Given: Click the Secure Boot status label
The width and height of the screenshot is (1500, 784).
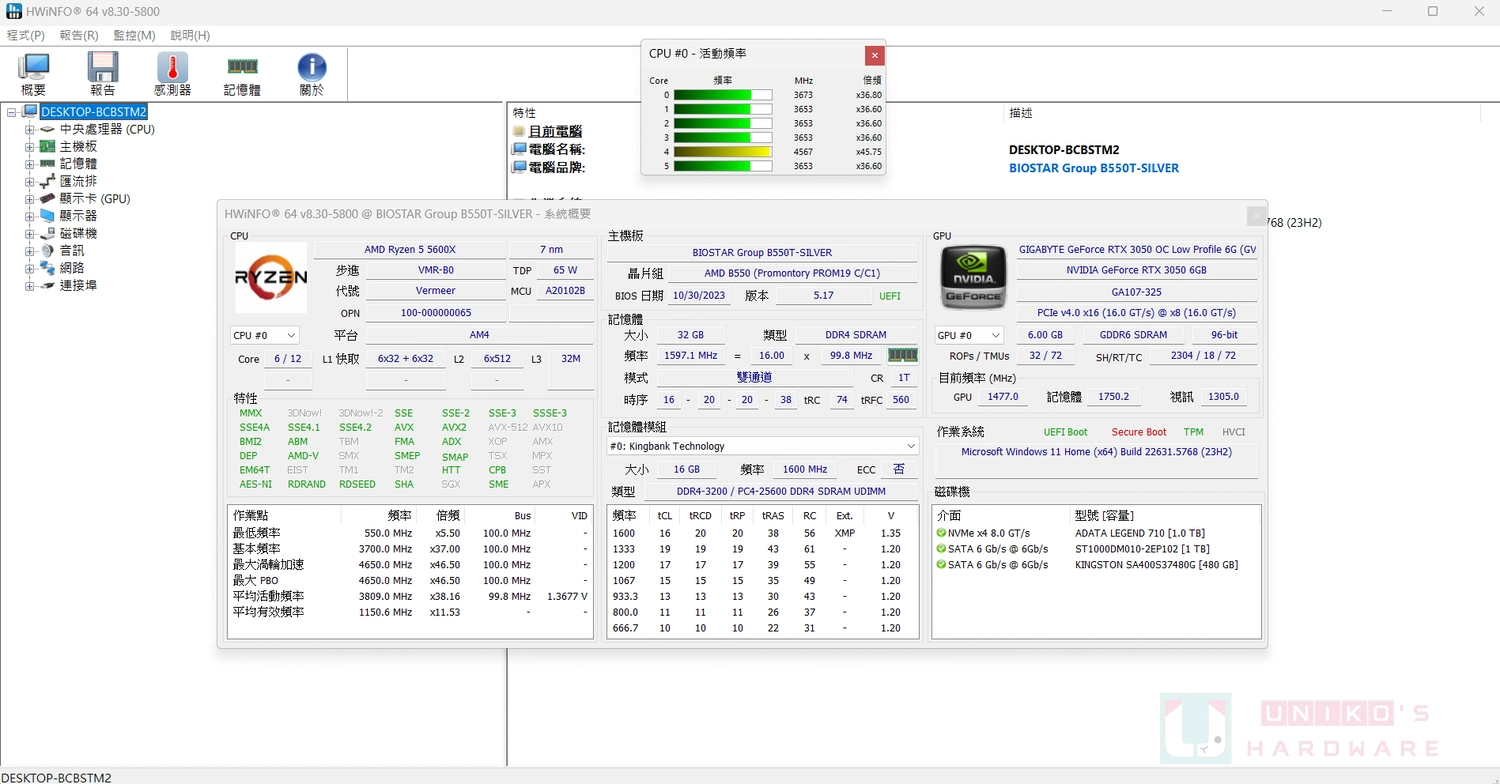Looking at the screenshot, I should (x=1139, y=432).
